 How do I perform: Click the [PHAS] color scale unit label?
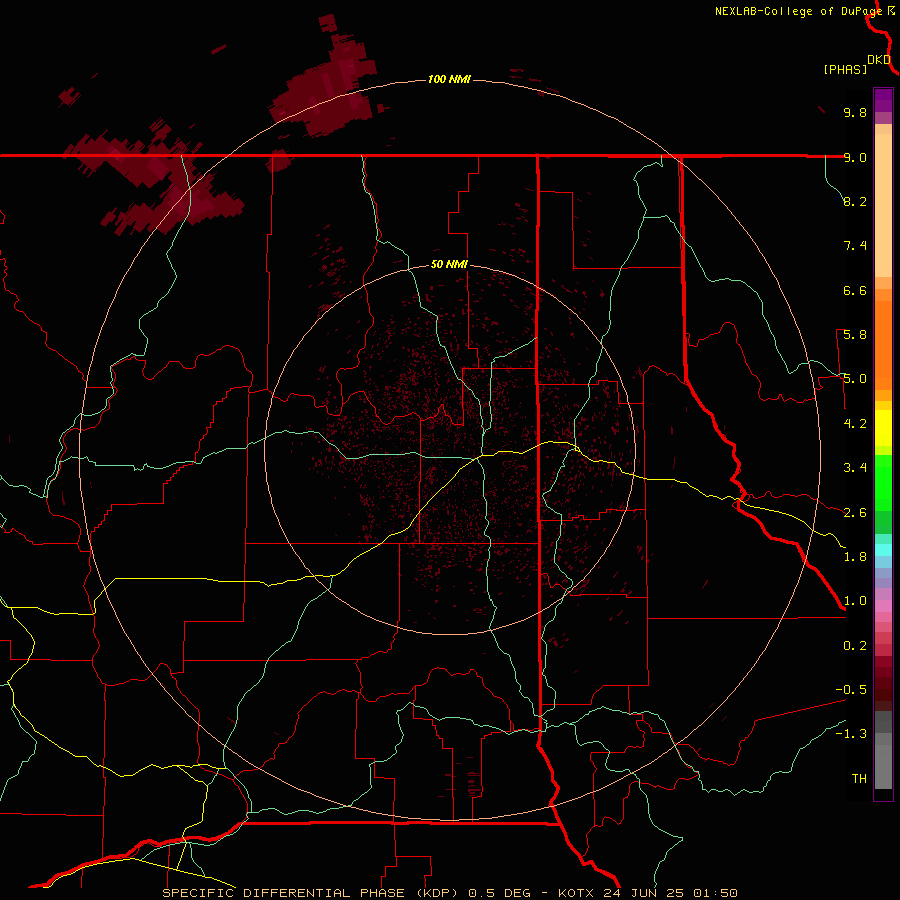point(845,69)
